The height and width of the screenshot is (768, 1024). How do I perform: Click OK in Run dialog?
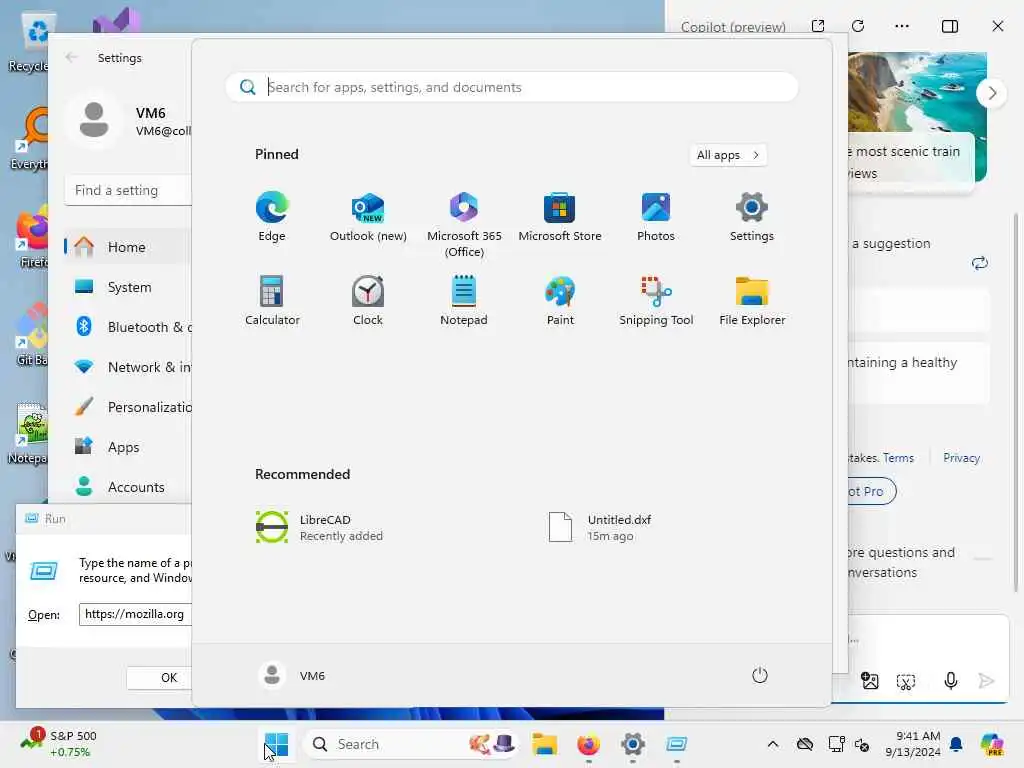tap(159, 678)
